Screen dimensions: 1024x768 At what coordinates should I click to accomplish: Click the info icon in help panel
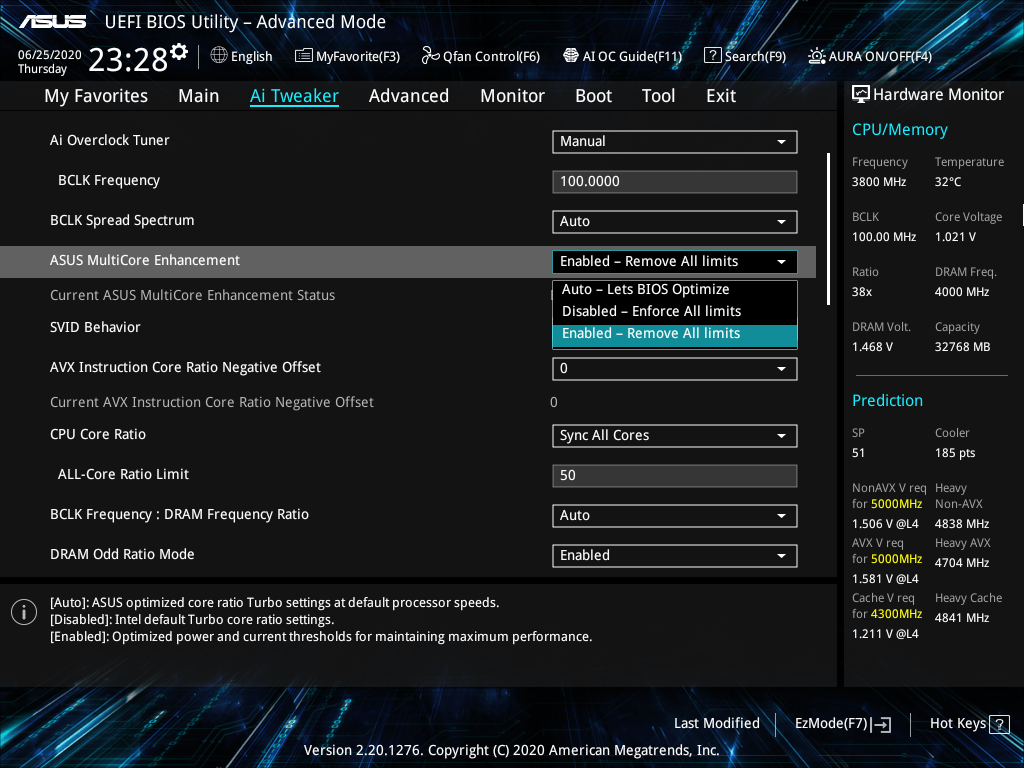click(x=24, y=612)
